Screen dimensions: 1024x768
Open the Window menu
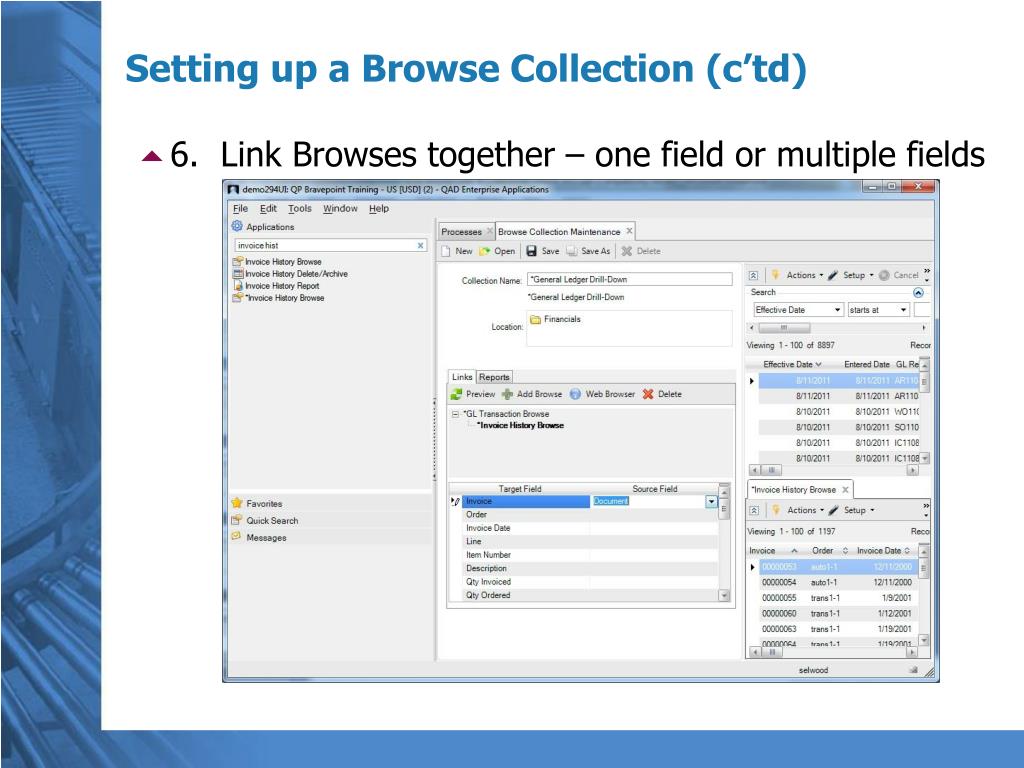pyautogui.click(x=340, y=208)
